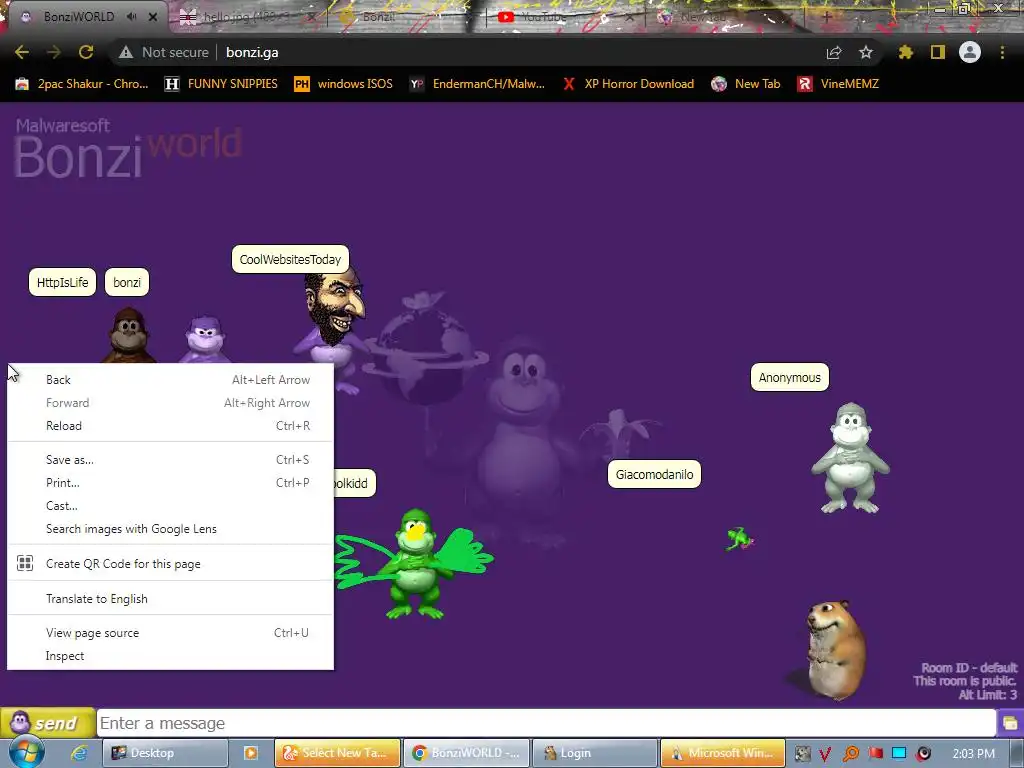Image resolution: width=1024 pixels, height=768 pixels.
Task: Open the Windows Start orb
Action: [x=27, y=752]
